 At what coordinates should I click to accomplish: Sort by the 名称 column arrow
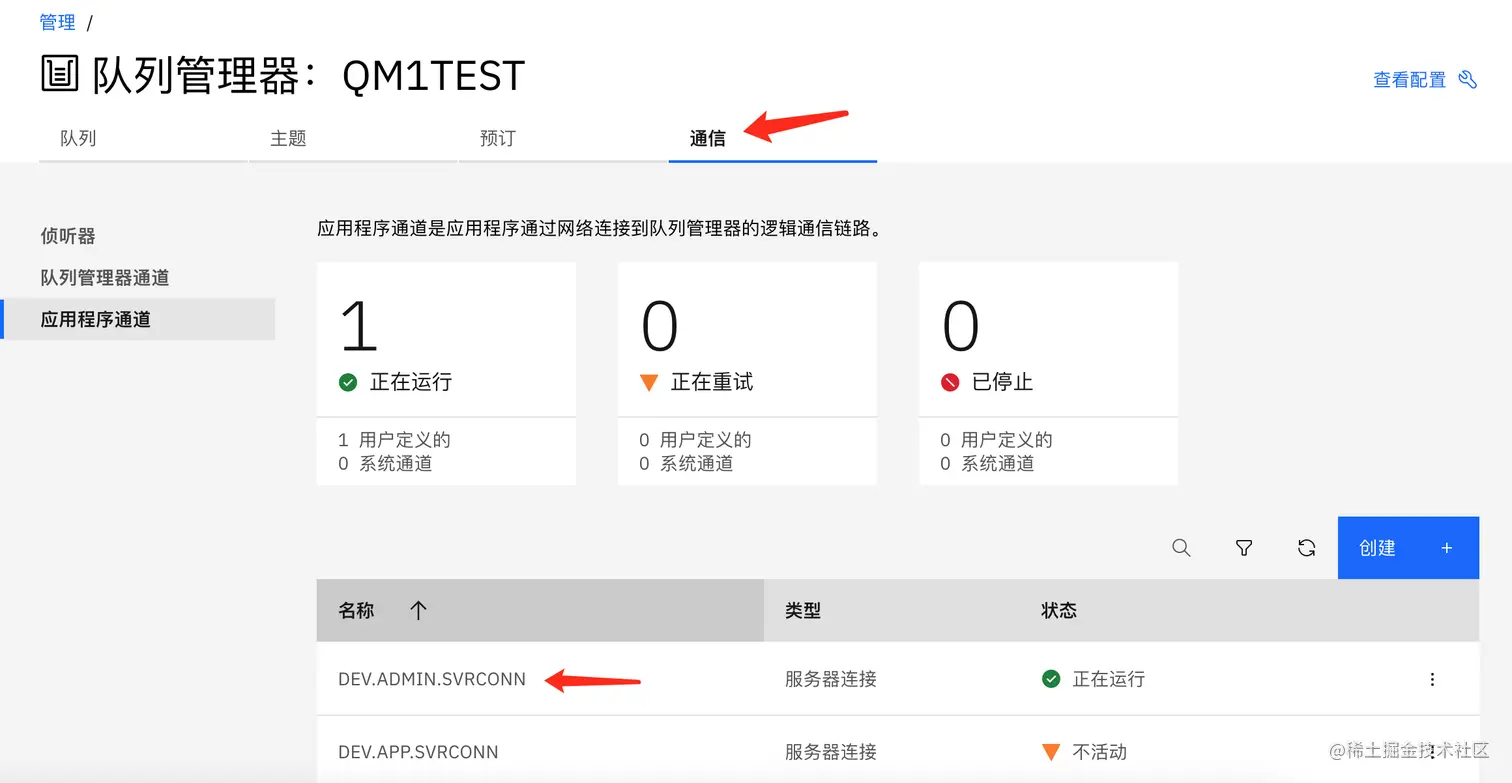coord(419,610)
